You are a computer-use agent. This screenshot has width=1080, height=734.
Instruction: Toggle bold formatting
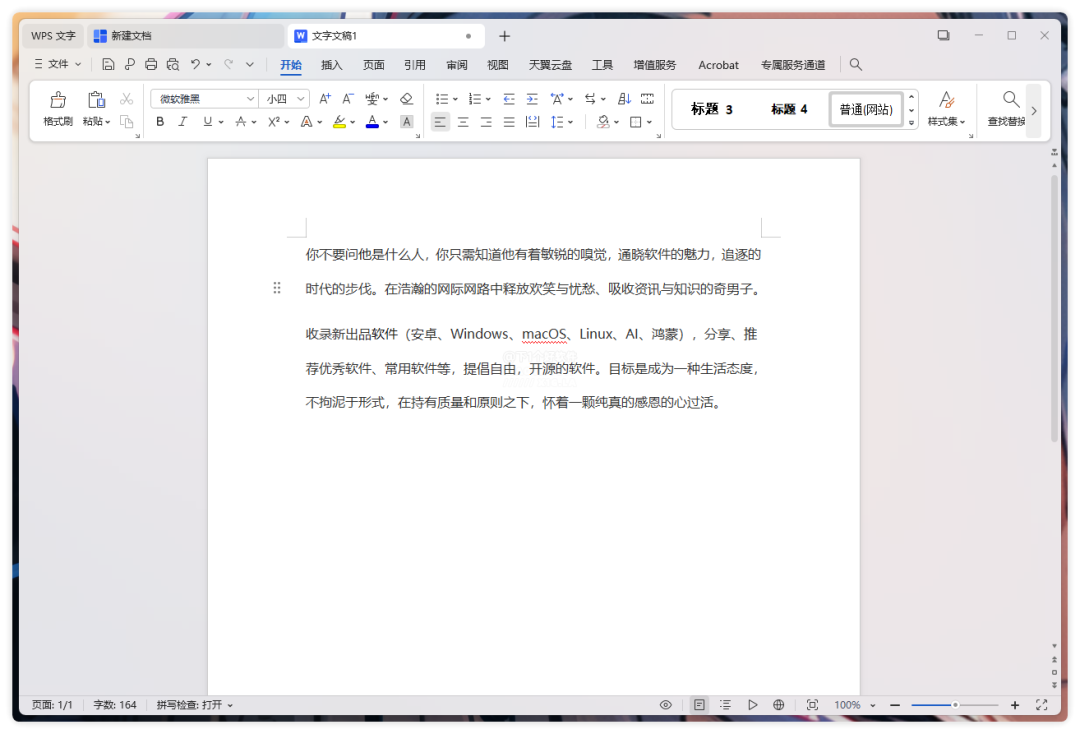160,122
